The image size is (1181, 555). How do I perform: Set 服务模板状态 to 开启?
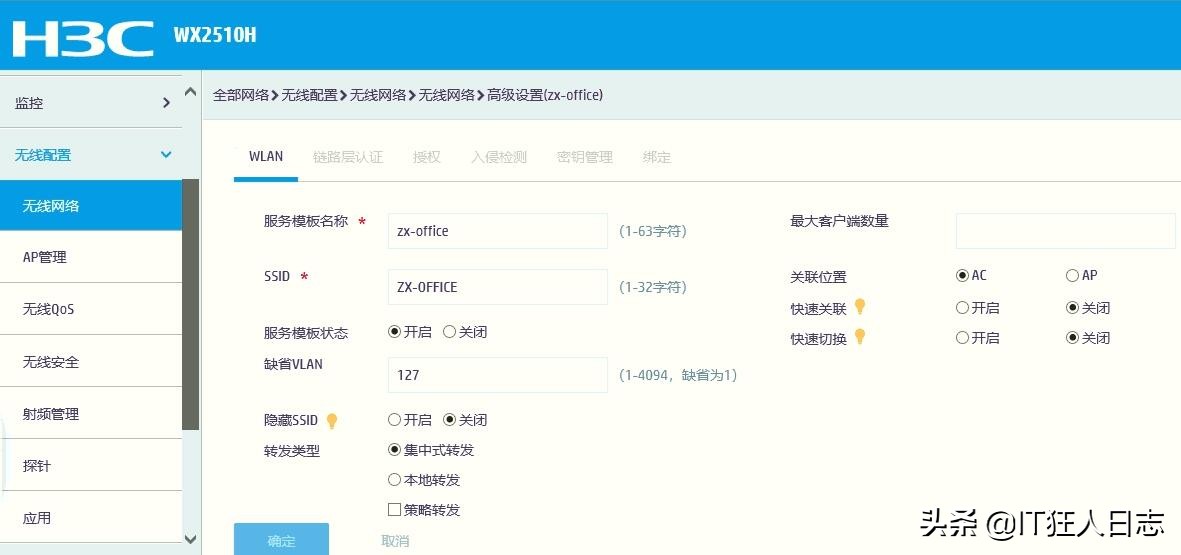tap(395, 332)
